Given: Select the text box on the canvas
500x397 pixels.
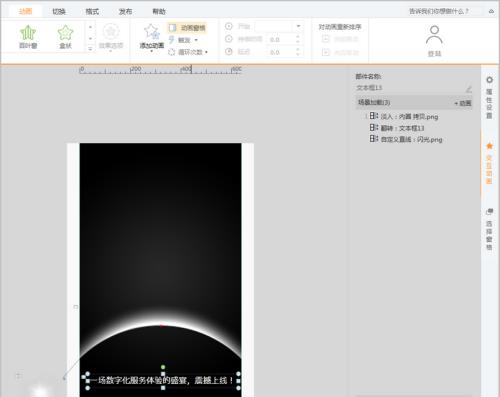Looking at the screenshot, I should (163, 380).
